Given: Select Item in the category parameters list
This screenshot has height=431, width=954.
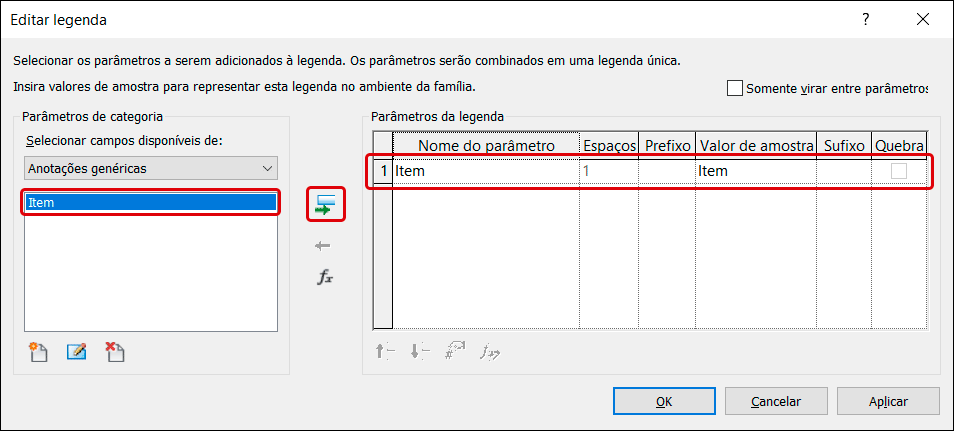Looking at the screenshot, I should [x=151, y=202].
